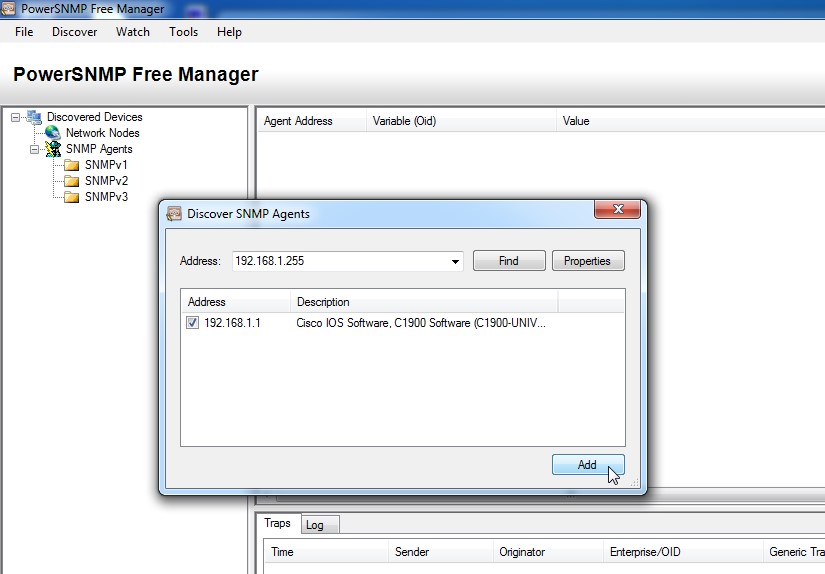Click the Originator column header

(548, 552)
